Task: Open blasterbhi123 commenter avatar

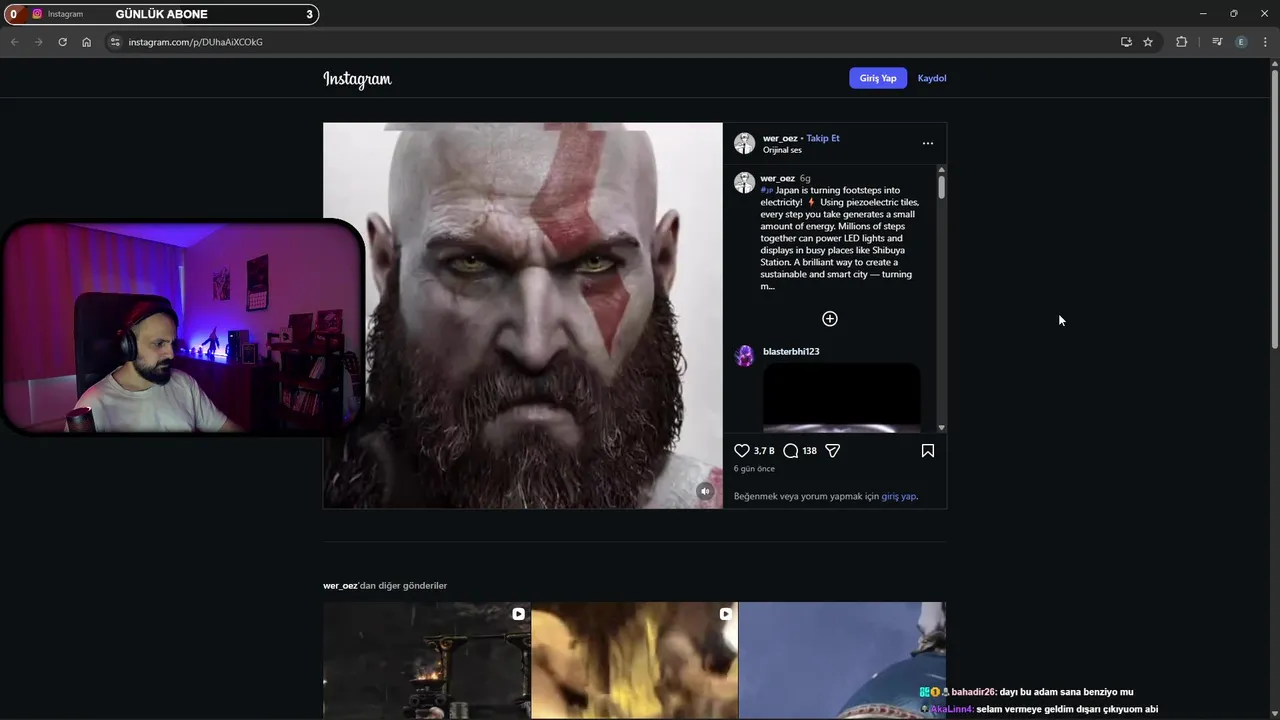Action: pos(744,356)
